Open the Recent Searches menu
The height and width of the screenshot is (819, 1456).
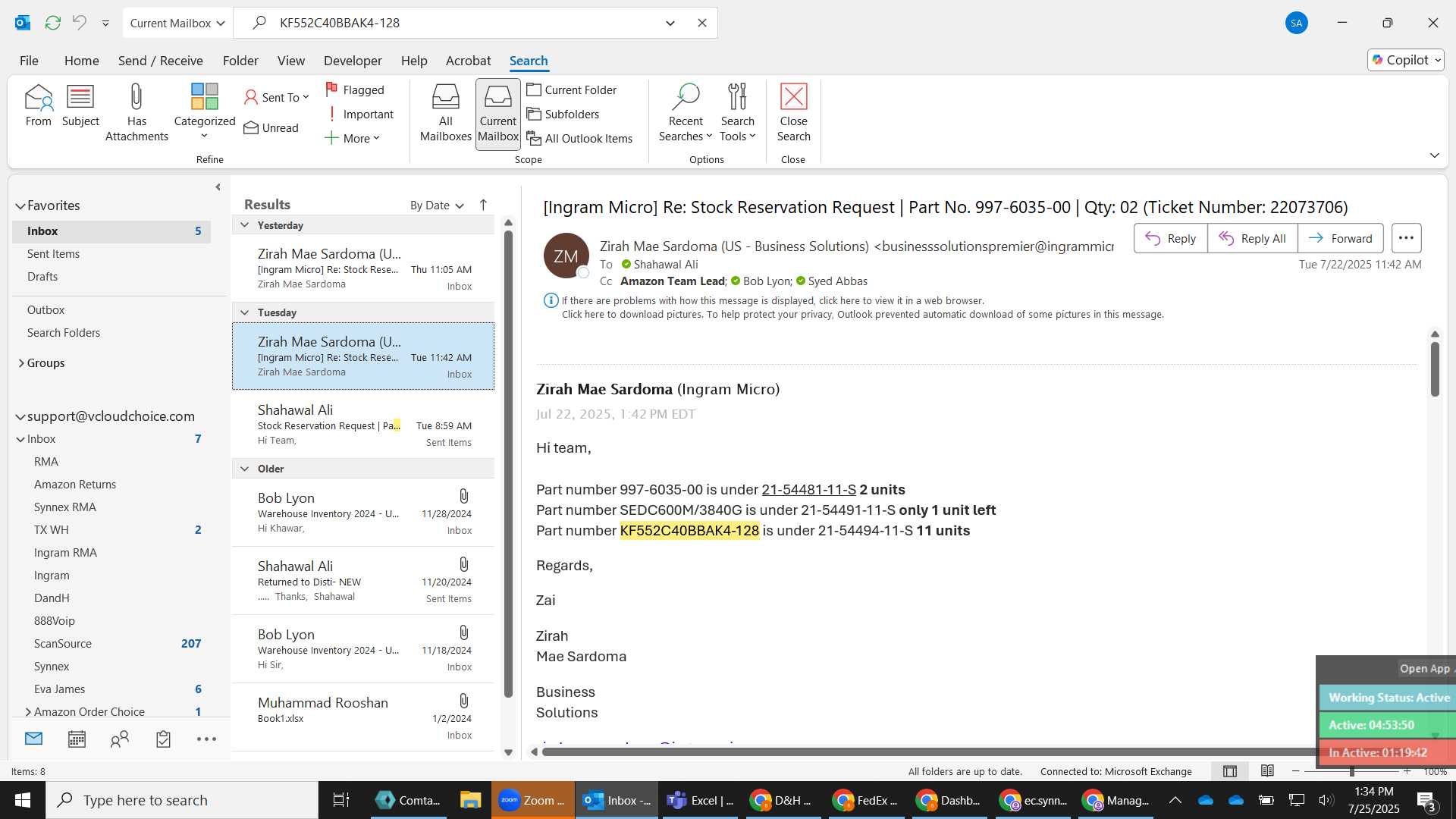coord(686,112)
